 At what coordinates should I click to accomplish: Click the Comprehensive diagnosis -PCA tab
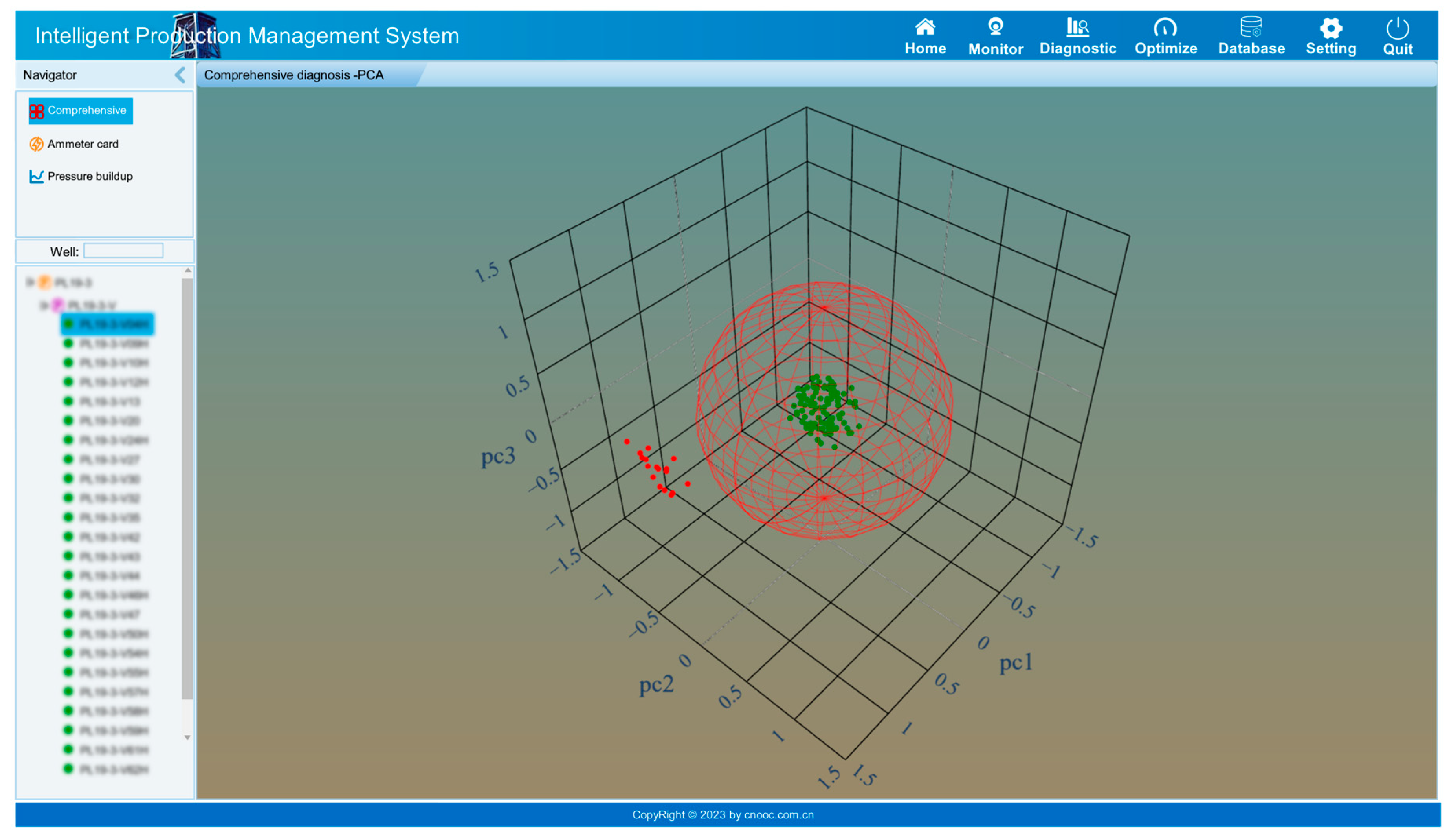294,75
